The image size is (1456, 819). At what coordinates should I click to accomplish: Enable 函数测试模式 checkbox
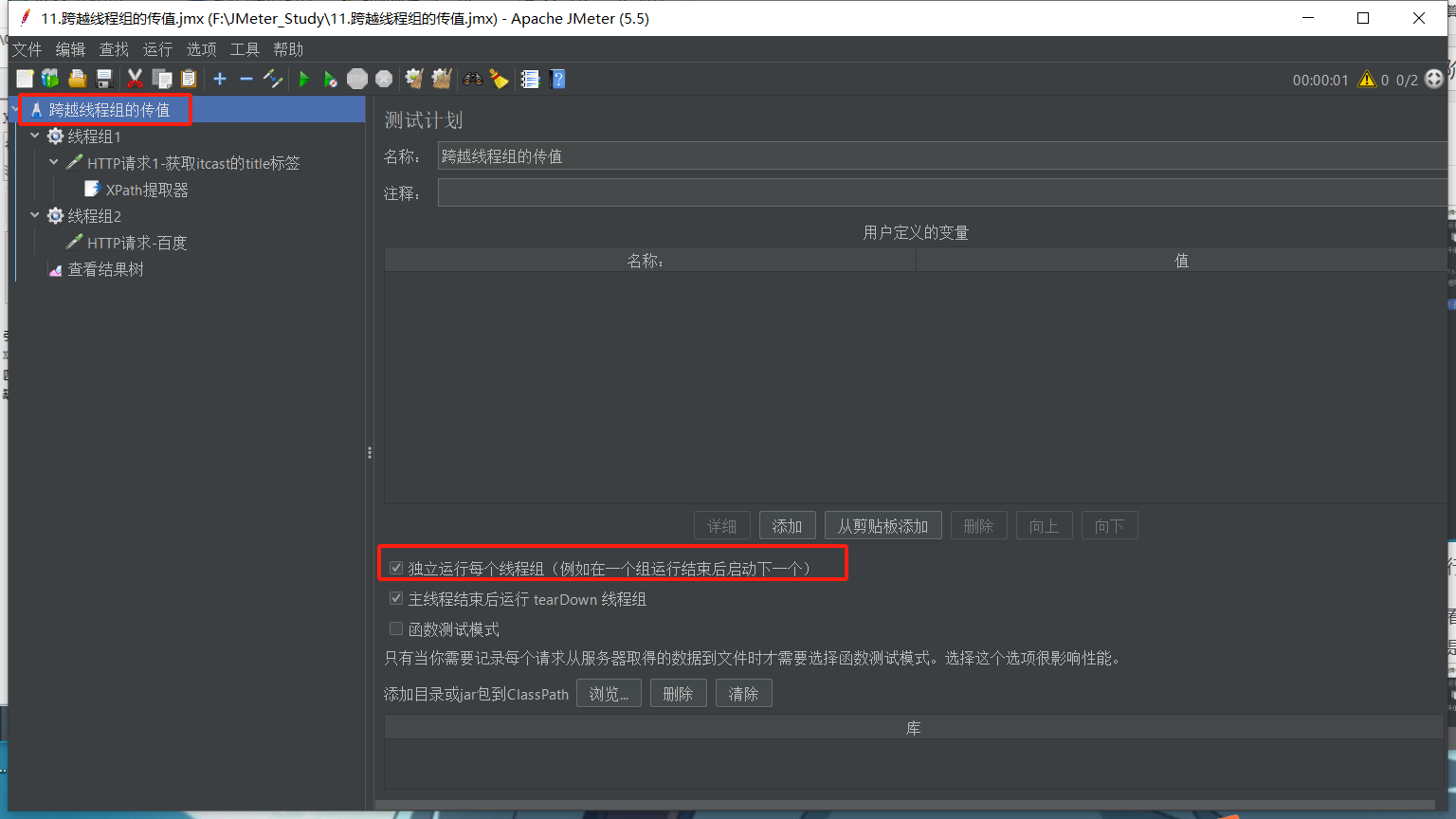396,629
